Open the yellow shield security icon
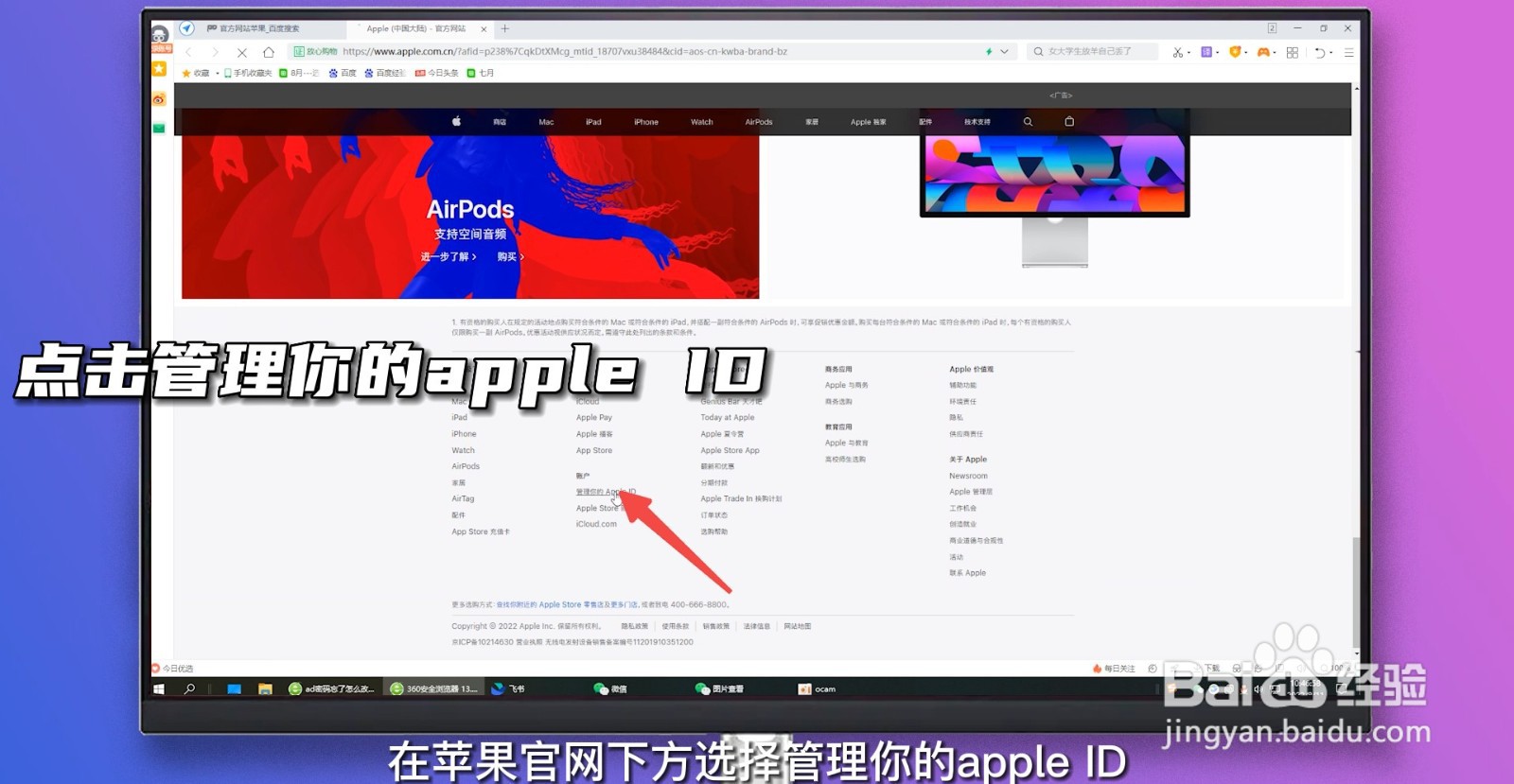The width and height of the screenshot is (1514, 784). point(1235,52)
